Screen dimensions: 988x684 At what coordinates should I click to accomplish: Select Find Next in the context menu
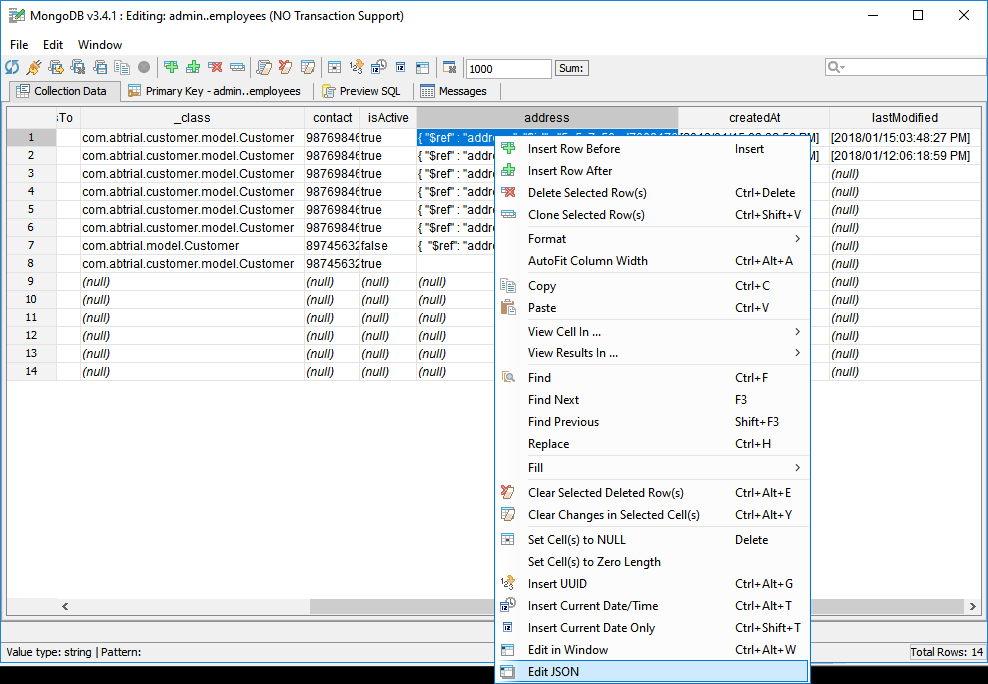click(x=654, y=400)
